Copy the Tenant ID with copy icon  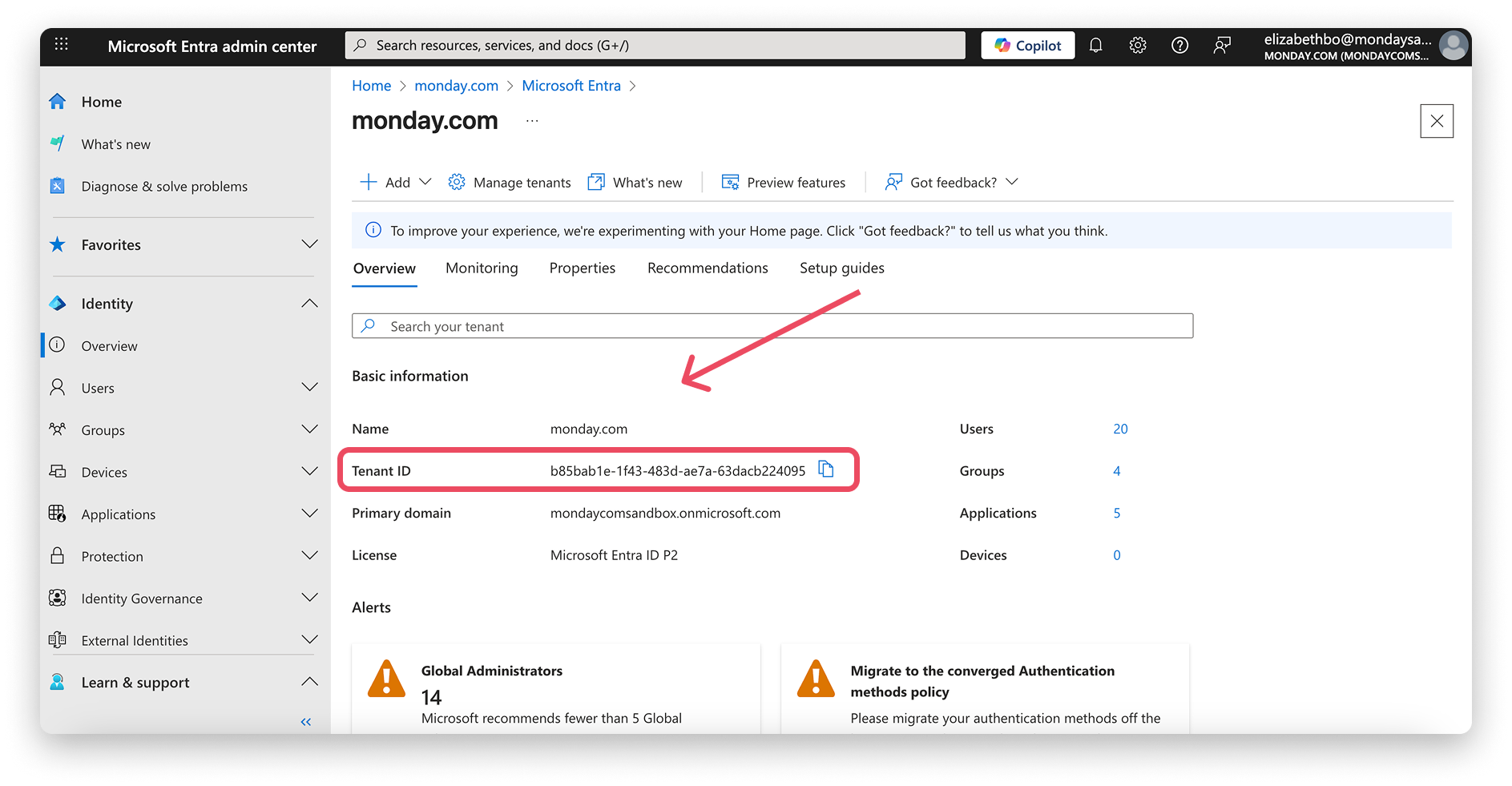point(826,470)
